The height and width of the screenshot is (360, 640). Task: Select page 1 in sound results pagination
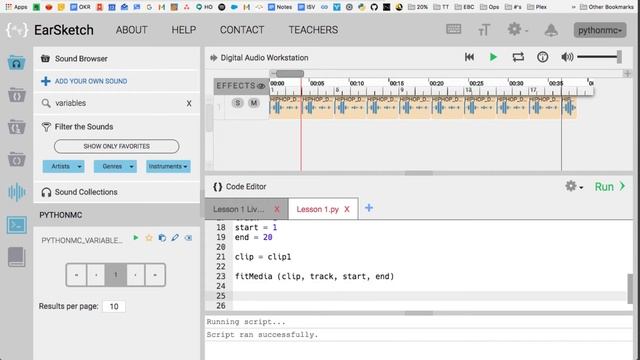pos(116,275)
